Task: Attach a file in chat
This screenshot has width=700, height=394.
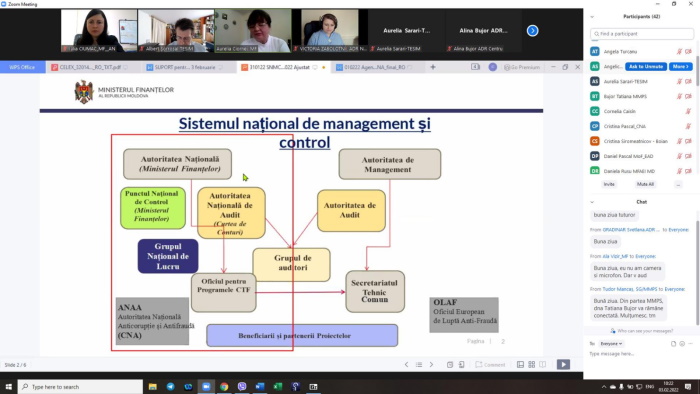Action: [673, 344]
